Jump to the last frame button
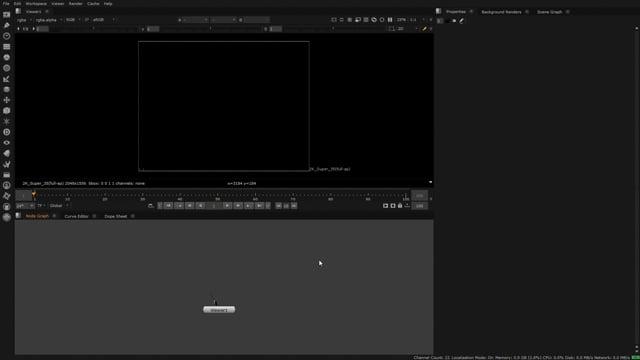Screen dimensions: 640x360 pyautogui.click(x=259, y=206)
